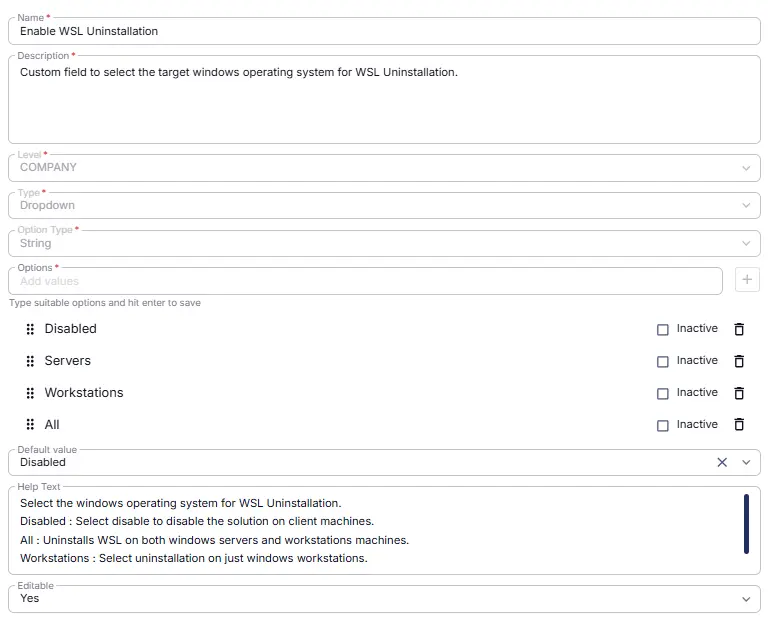Tick the Inactive checkbox for All option

point(662,425)
